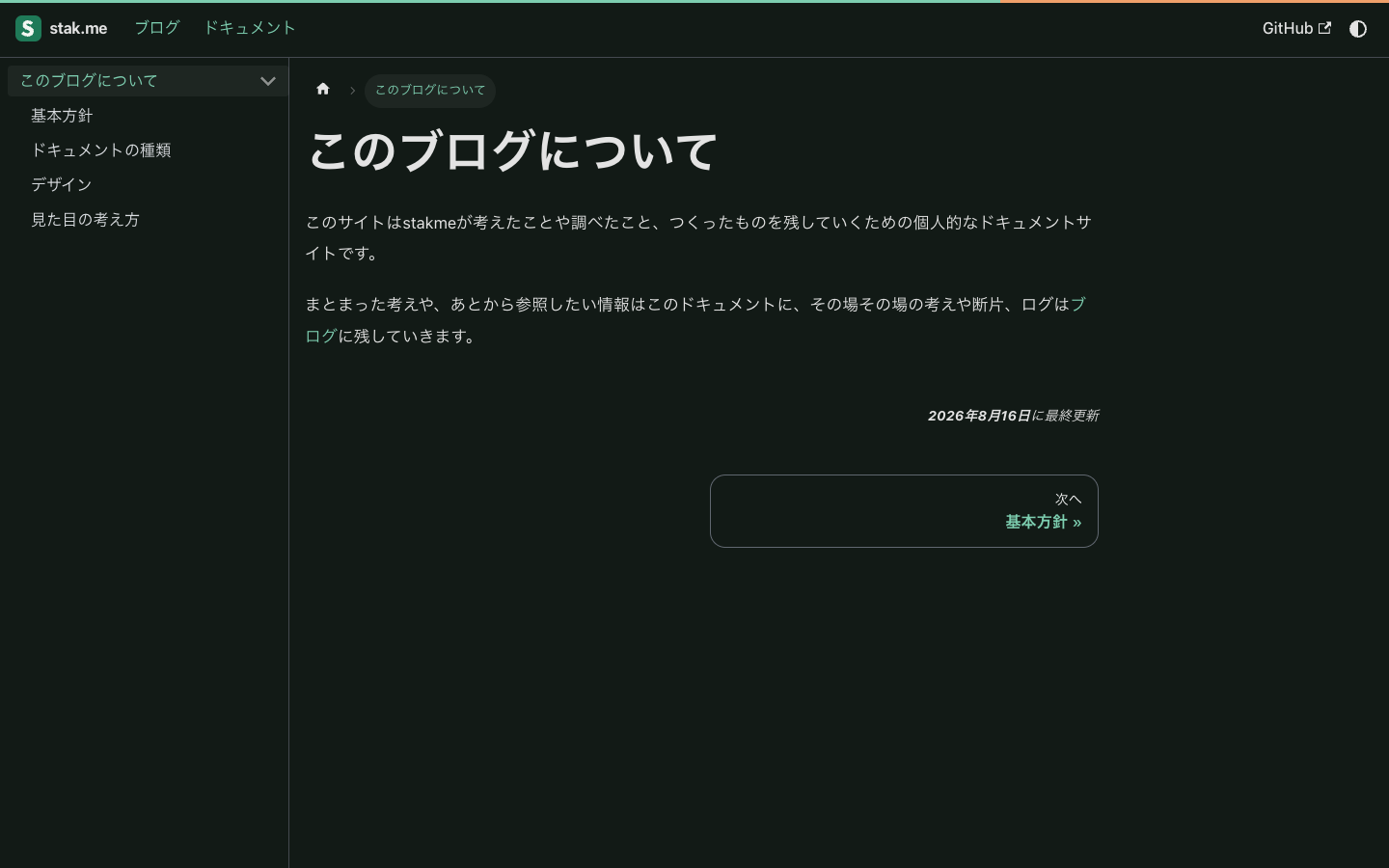The width and height of the screenshot is (1389, 868).
Task: Open the ドキュメント navbar item
Action: click(x=249, y=28)
